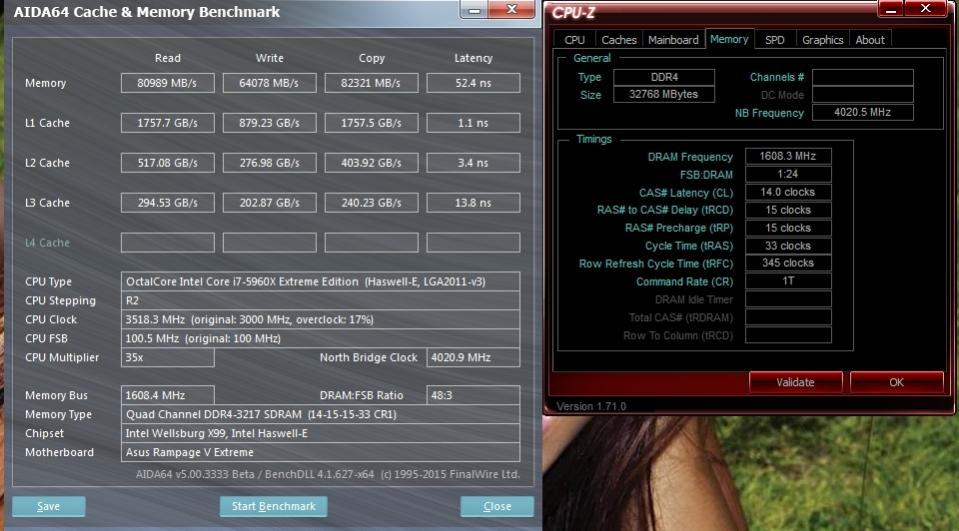Click the RAS# Precharge 15 clocks value
Viewport: 959px width, 531px height.
click(x=788, y=228)
